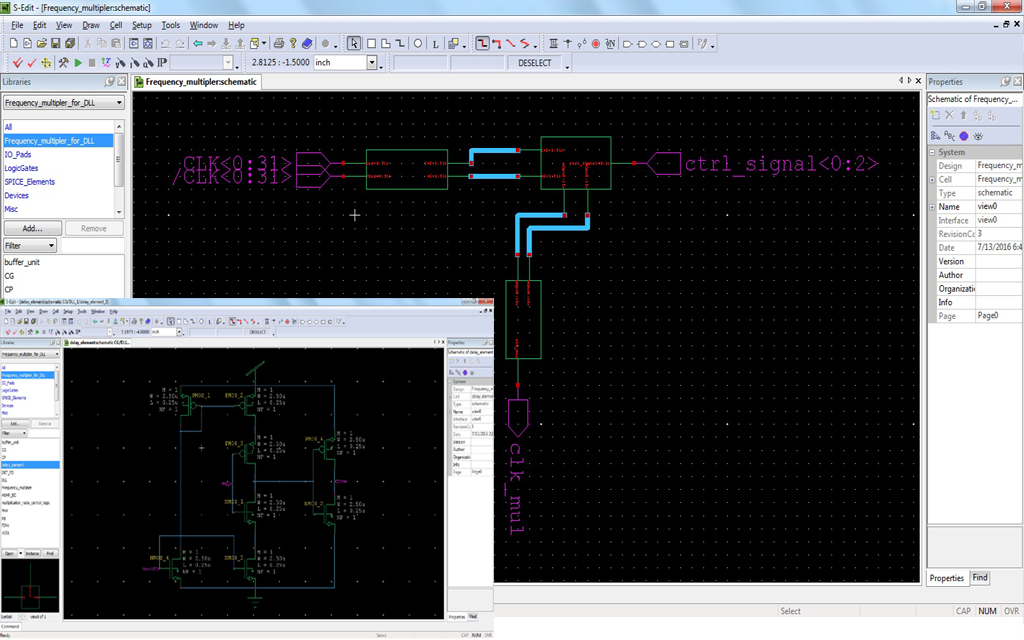1024x640 pixels.
Task: Select the Box drawing tool
Action: tap(372, 44)
